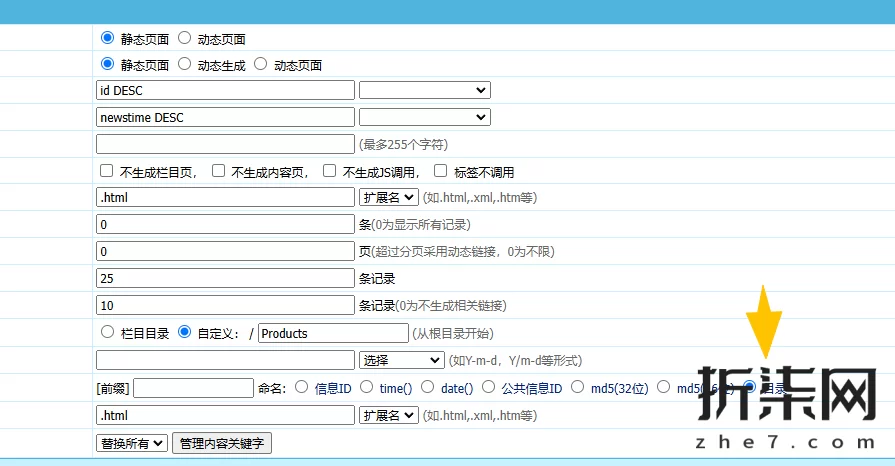Open the dropdown beside the id DESC field
Viewport: 895px width, 466px height.
pyautogui.click(x=424, y=90)
